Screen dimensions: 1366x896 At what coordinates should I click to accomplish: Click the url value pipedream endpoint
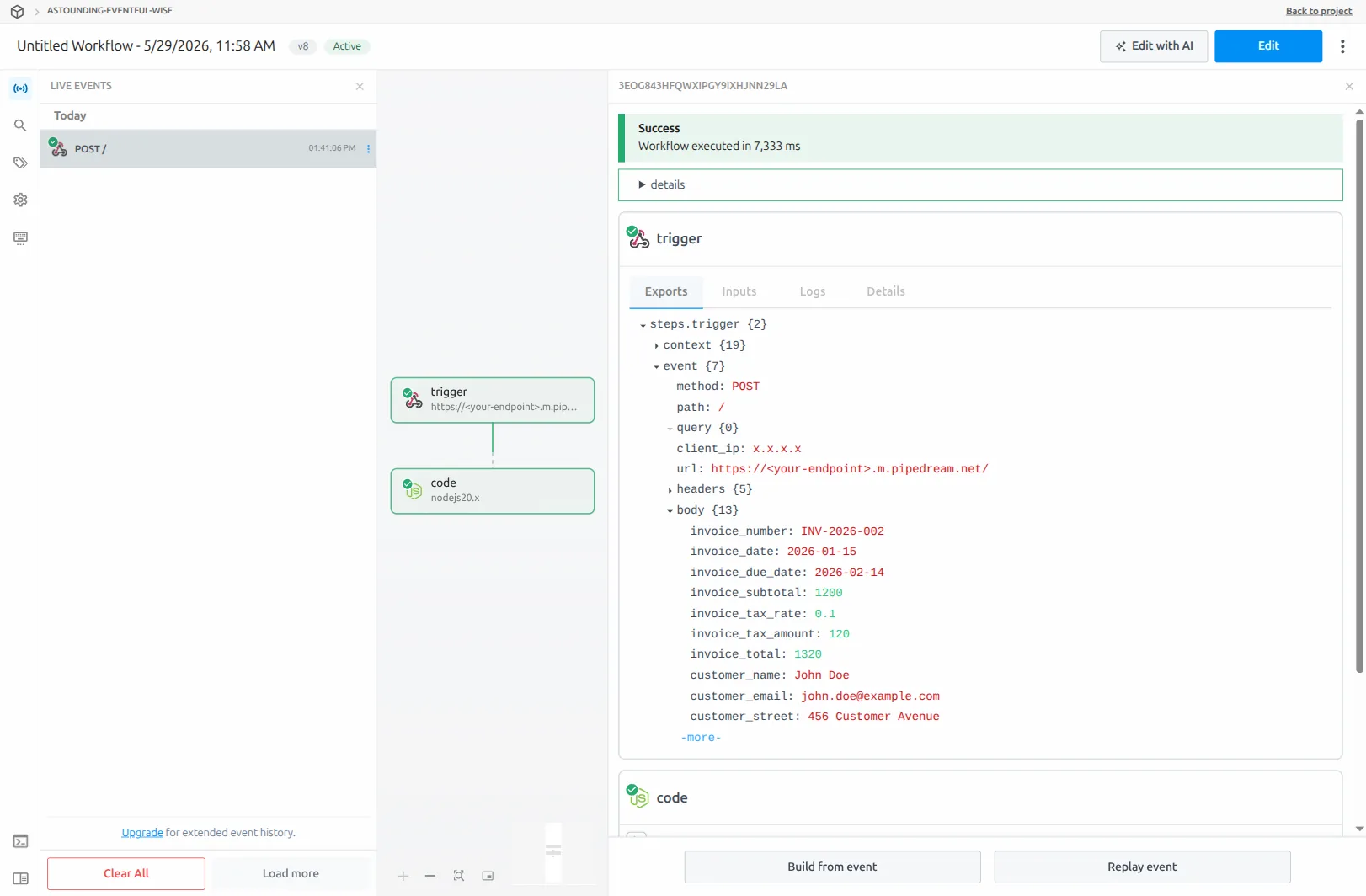850,469
